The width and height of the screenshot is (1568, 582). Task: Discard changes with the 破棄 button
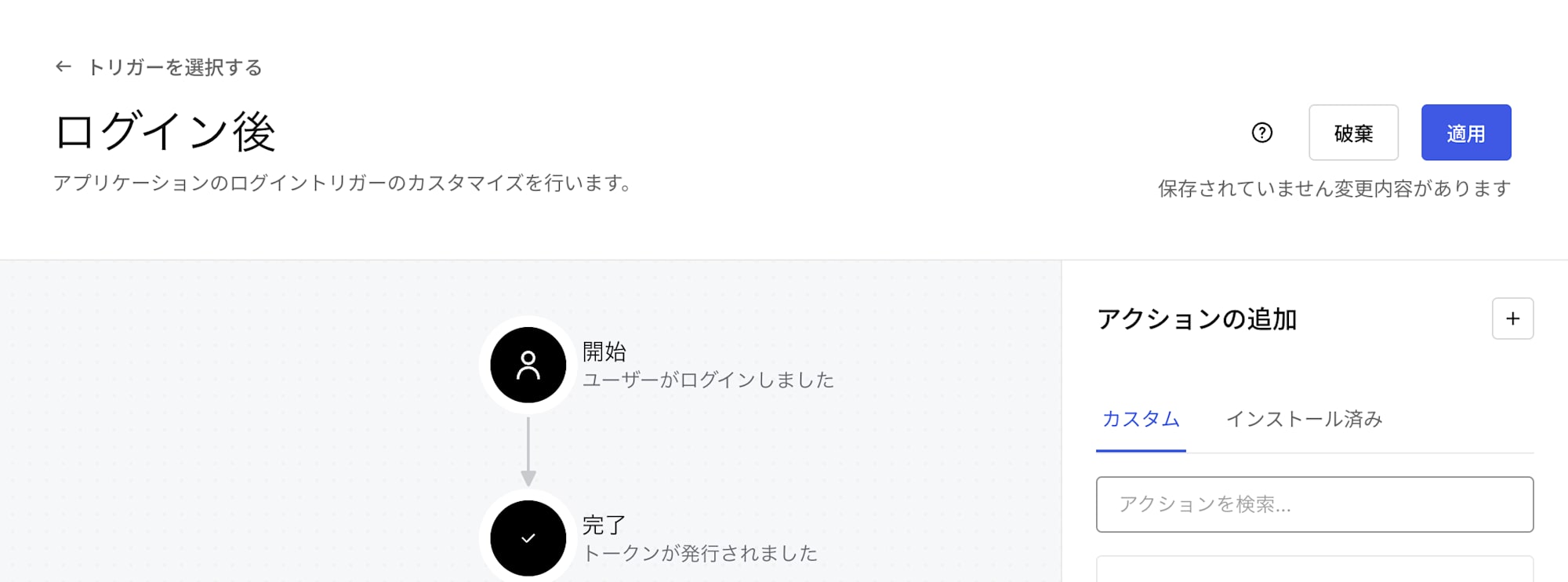1353,133
